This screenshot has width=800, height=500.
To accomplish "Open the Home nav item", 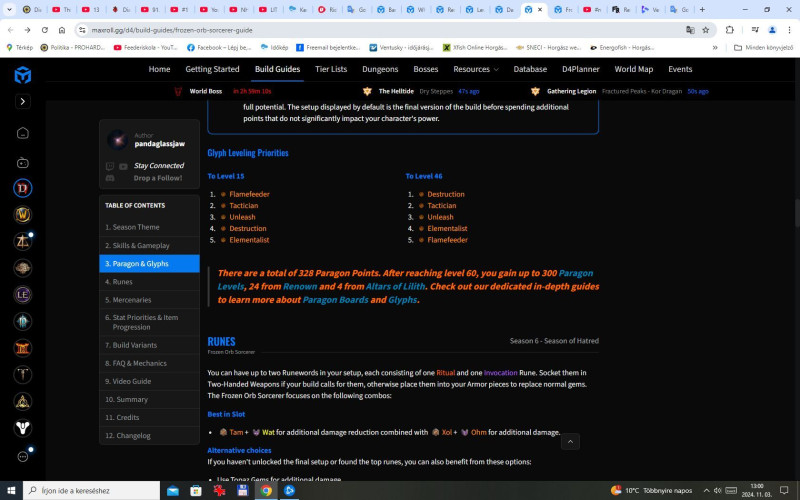I will tap(159, 69).
